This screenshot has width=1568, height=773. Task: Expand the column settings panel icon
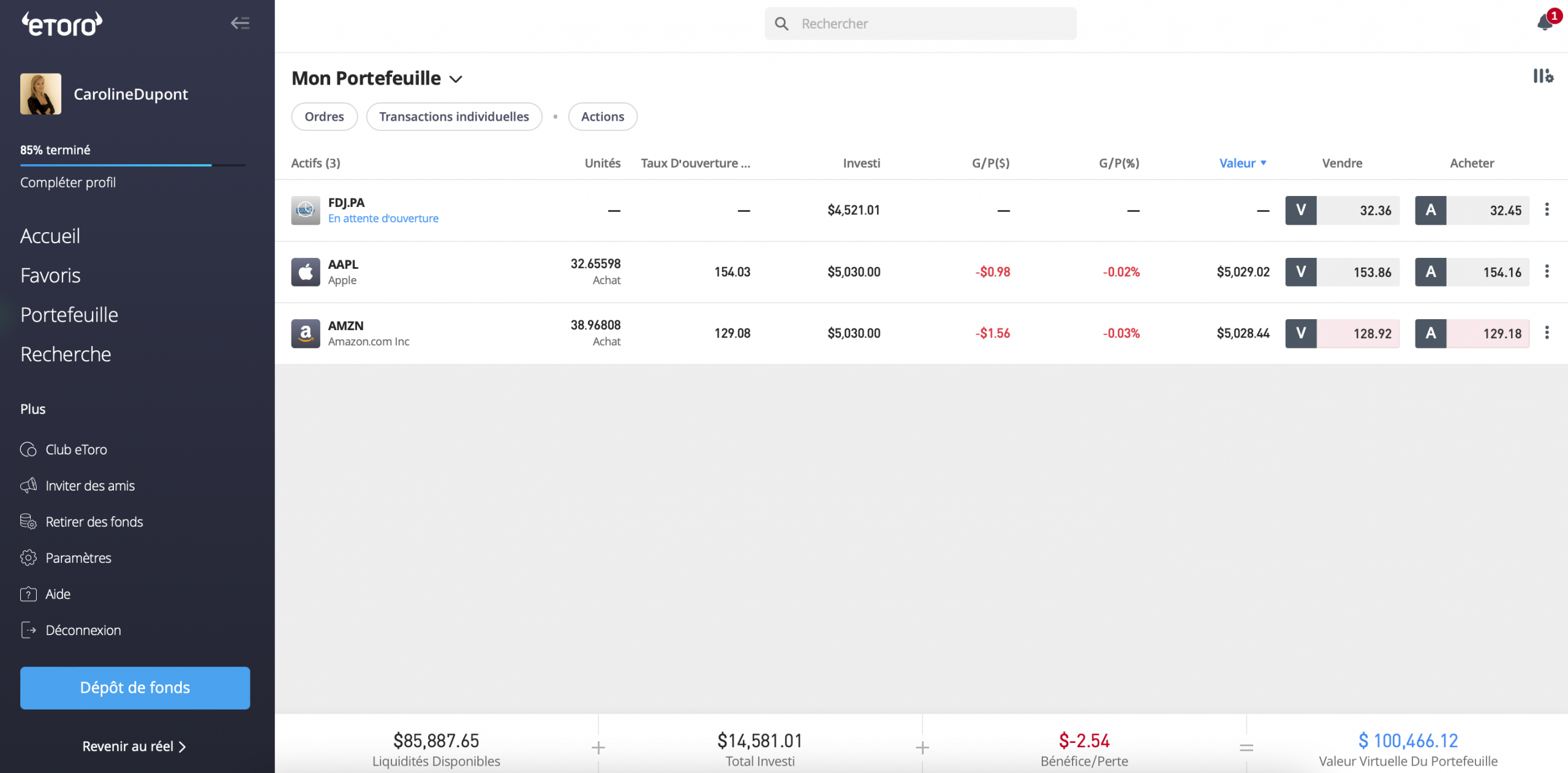(1543, 75)
